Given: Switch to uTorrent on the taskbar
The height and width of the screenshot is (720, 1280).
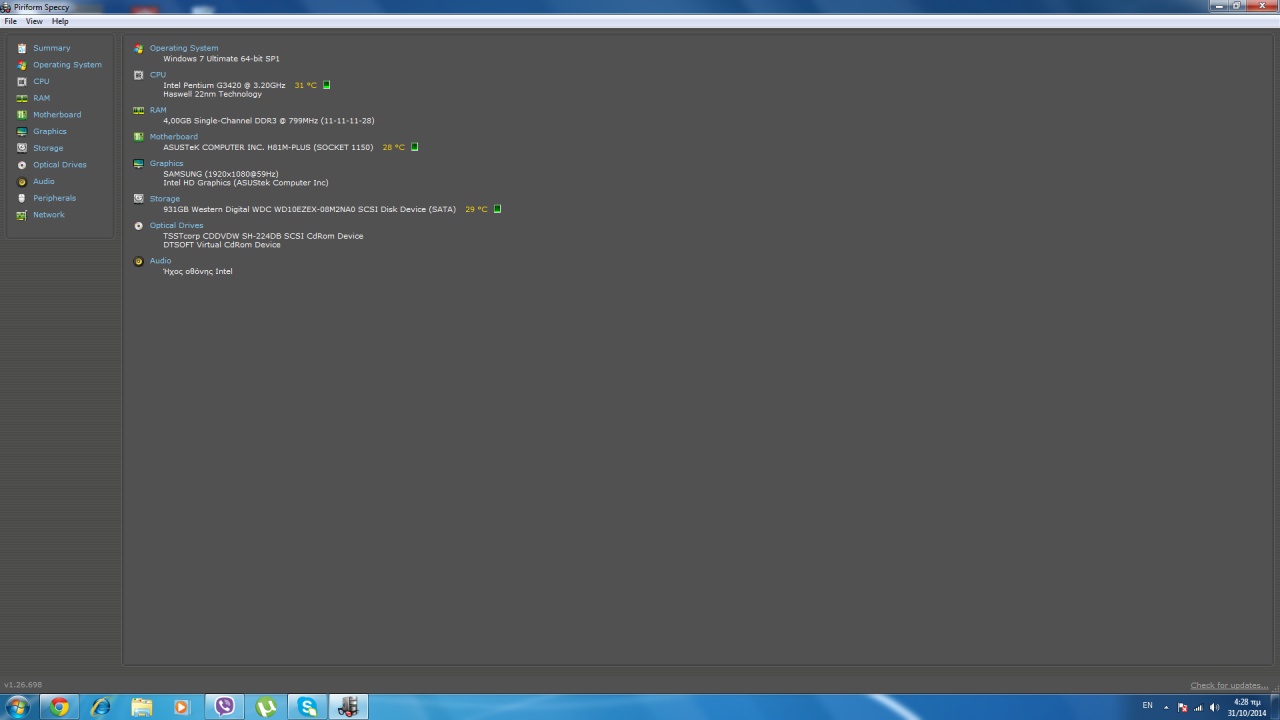Looking at the screenshot, I should (x=266, y=707).
